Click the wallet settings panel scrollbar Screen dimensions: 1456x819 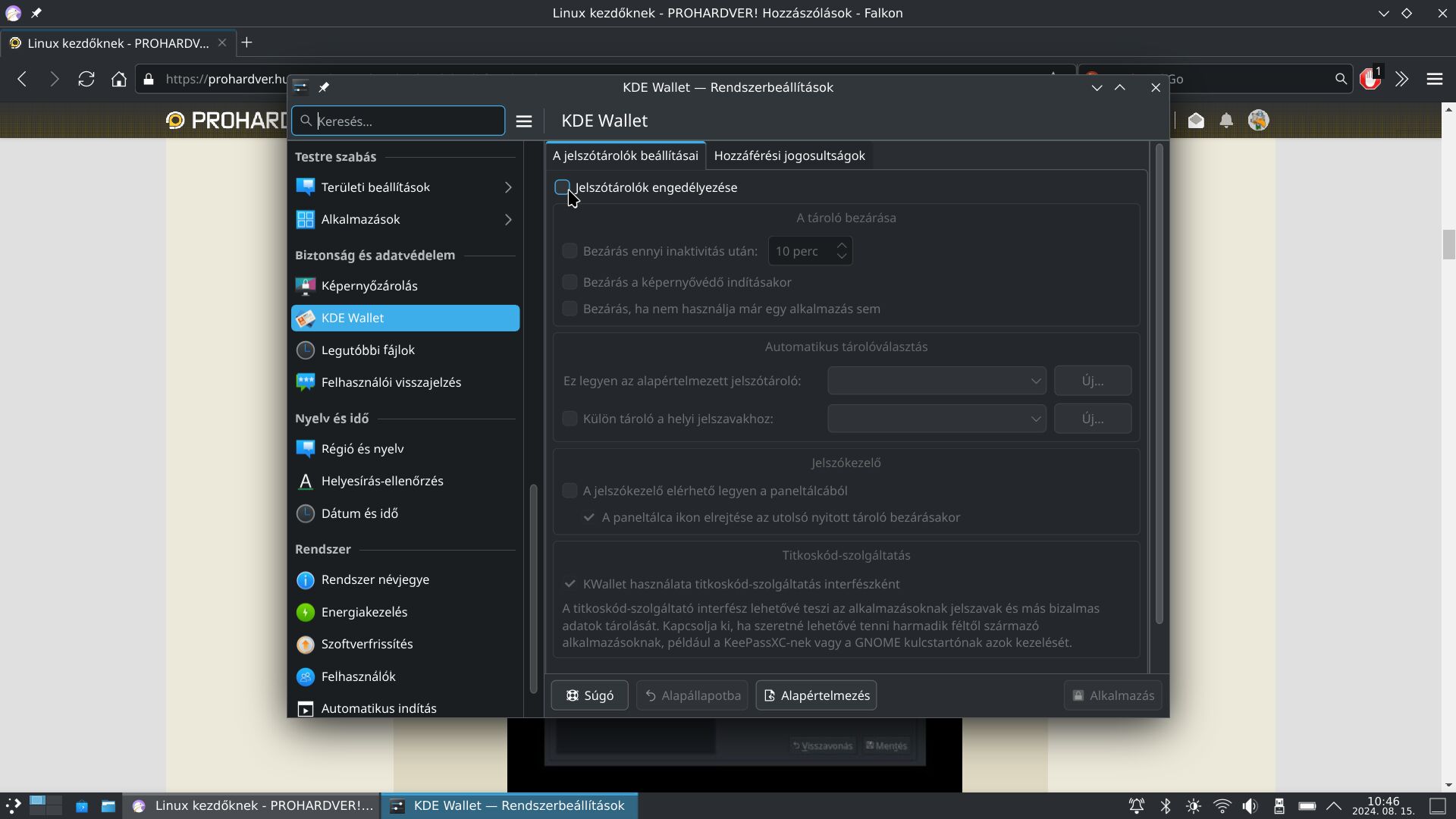(x=1159, y=384)
